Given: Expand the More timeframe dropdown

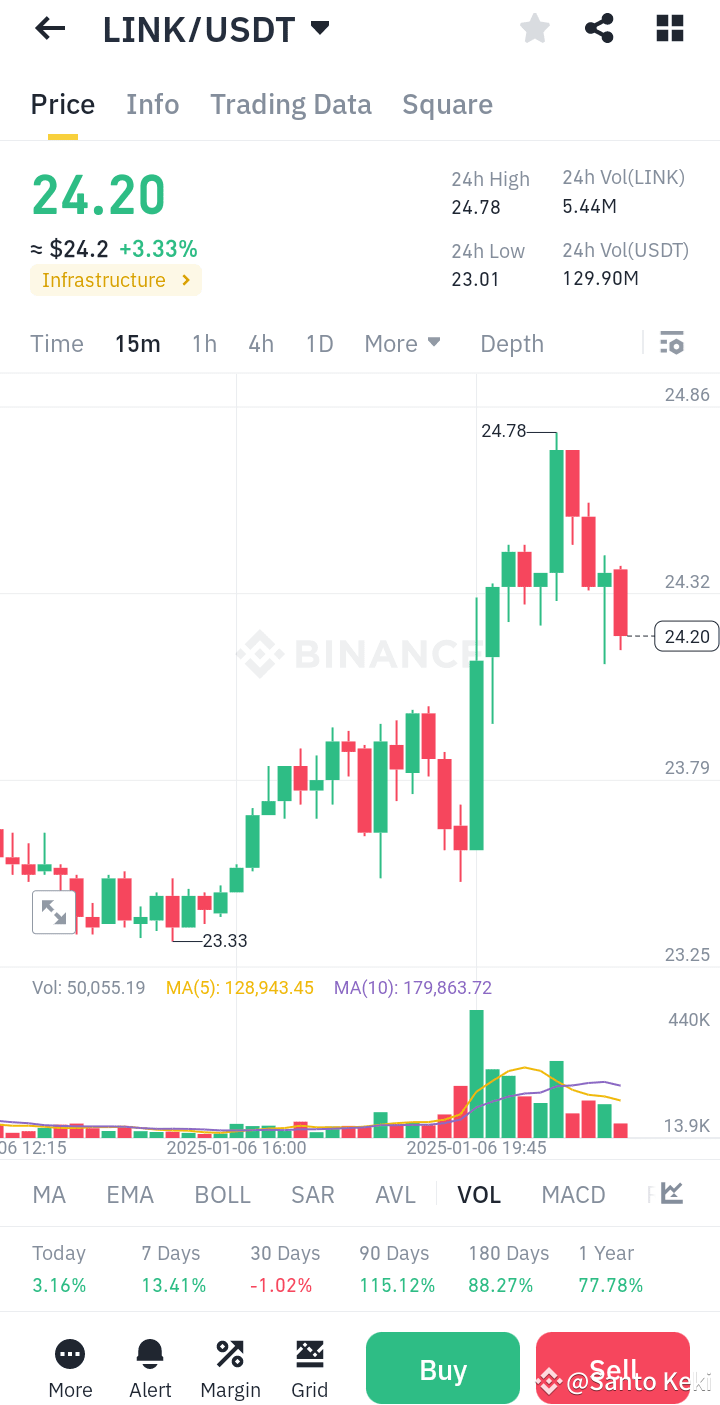Looking at the screenshot, I should [402, 343].
